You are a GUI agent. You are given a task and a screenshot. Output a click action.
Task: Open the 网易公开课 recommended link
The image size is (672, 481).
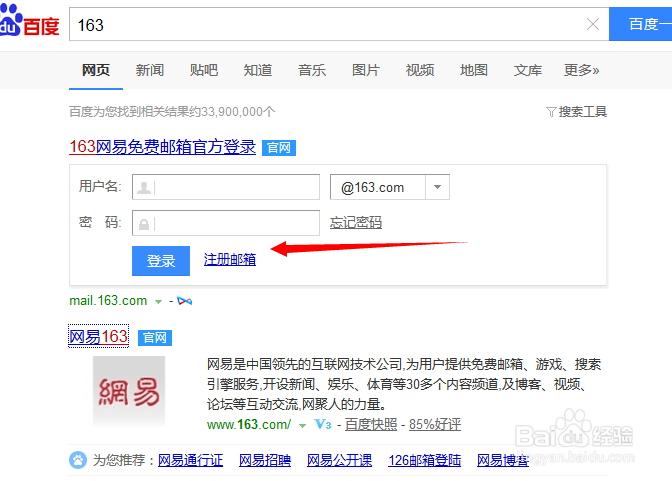click(339, 460)
